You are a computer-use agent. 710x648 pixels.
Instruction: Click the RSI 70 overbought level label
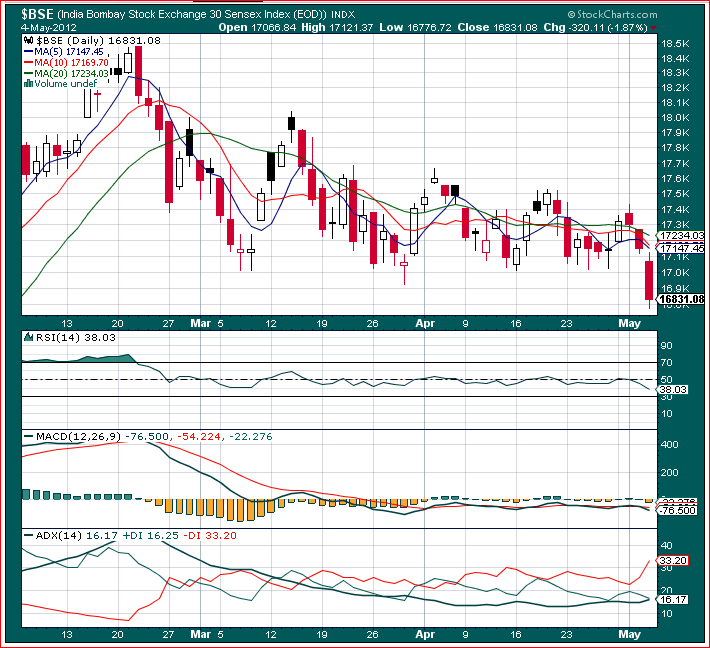coord(667,363)
